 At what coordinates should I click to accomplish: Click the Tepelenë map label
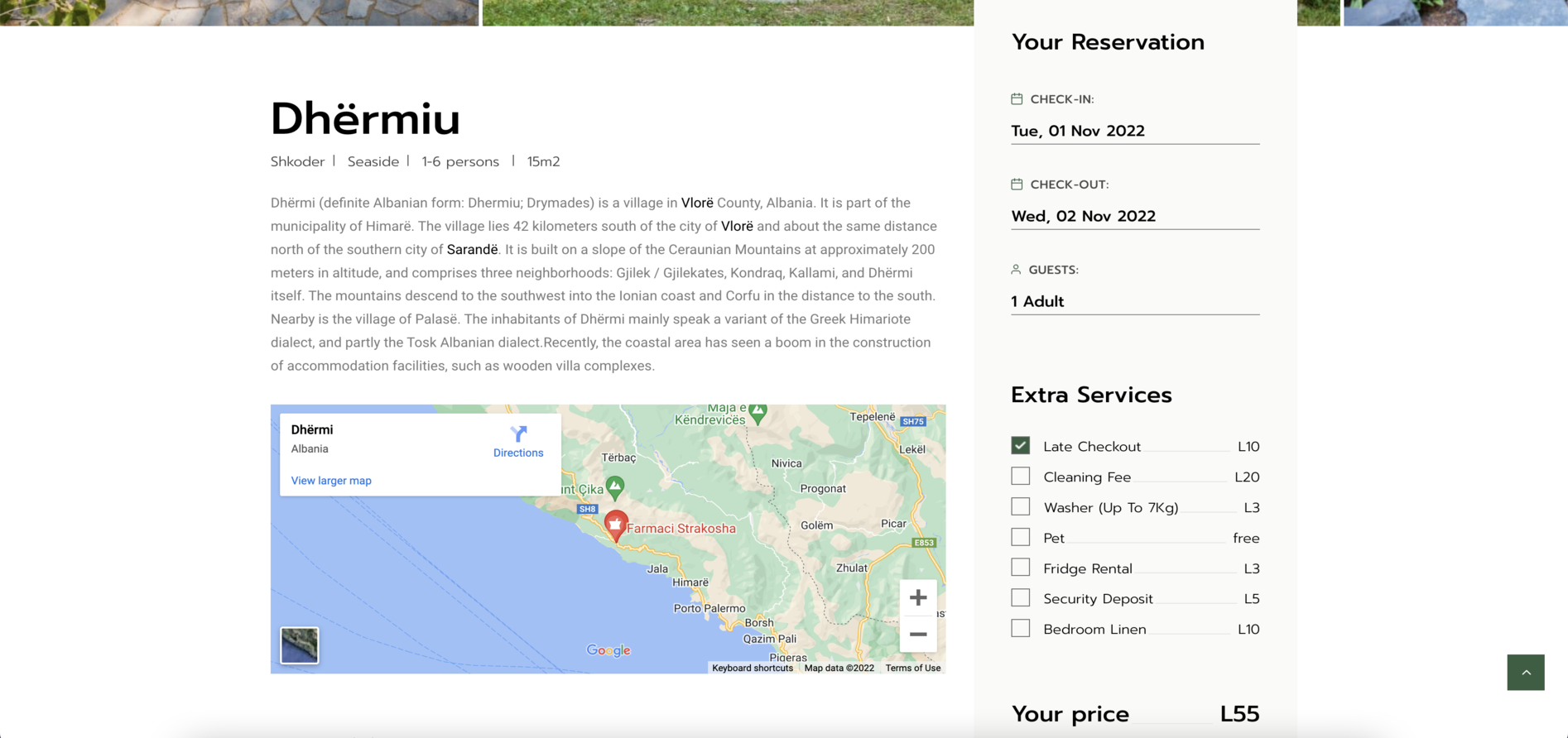[x=873, y=416]
